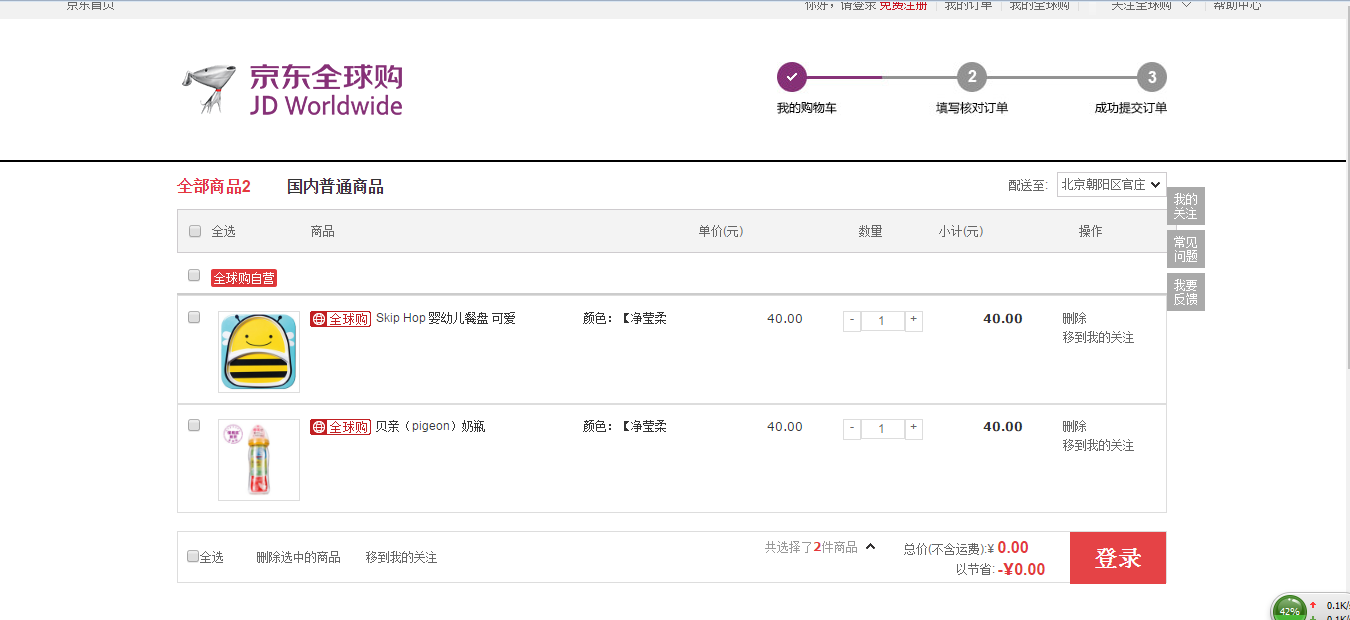
Task: Click the quantity field for 贝亲 奶瓶
Action: pos(882,429)
